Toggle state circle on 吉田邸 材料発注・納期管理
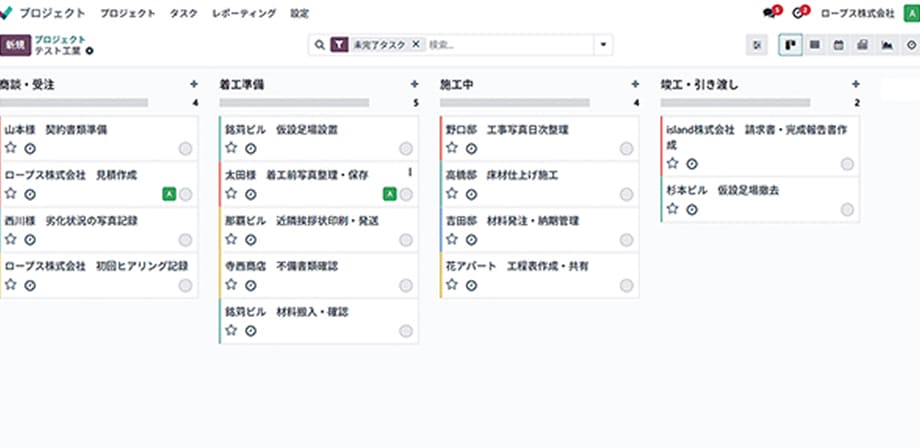 coord(626,240)
